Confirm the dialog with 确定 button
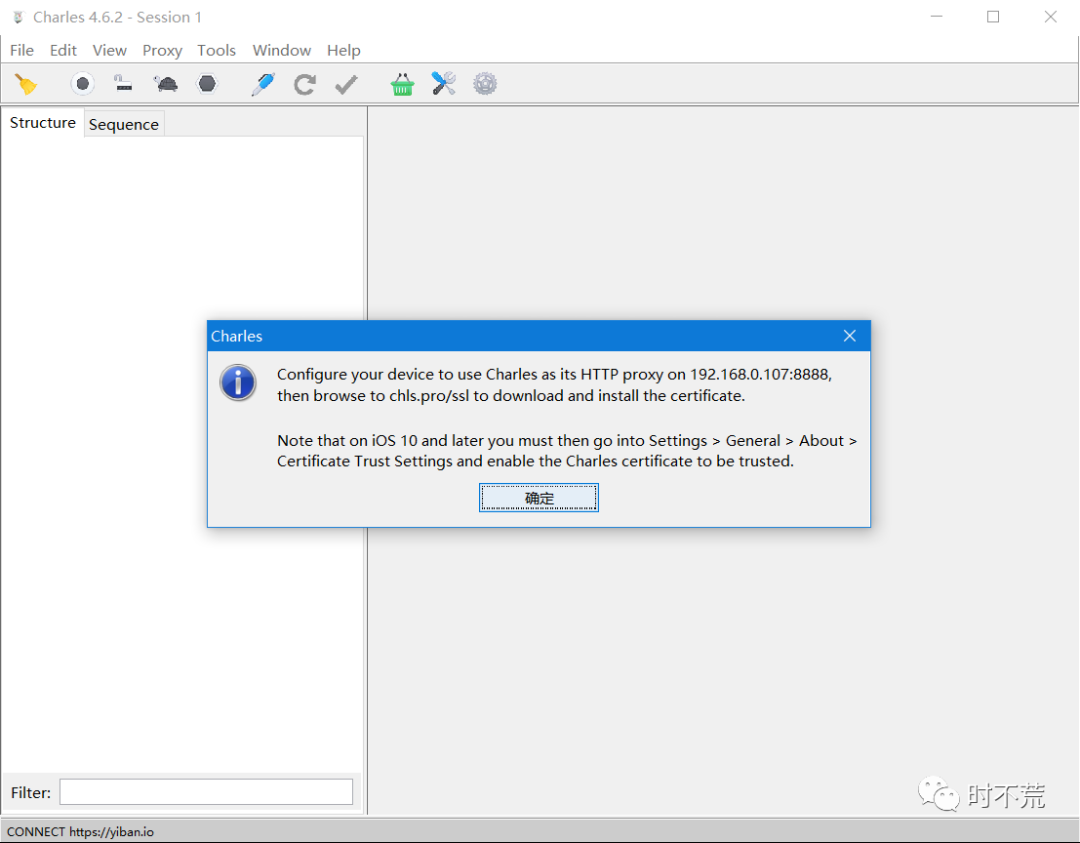 (x=539, y=498)
